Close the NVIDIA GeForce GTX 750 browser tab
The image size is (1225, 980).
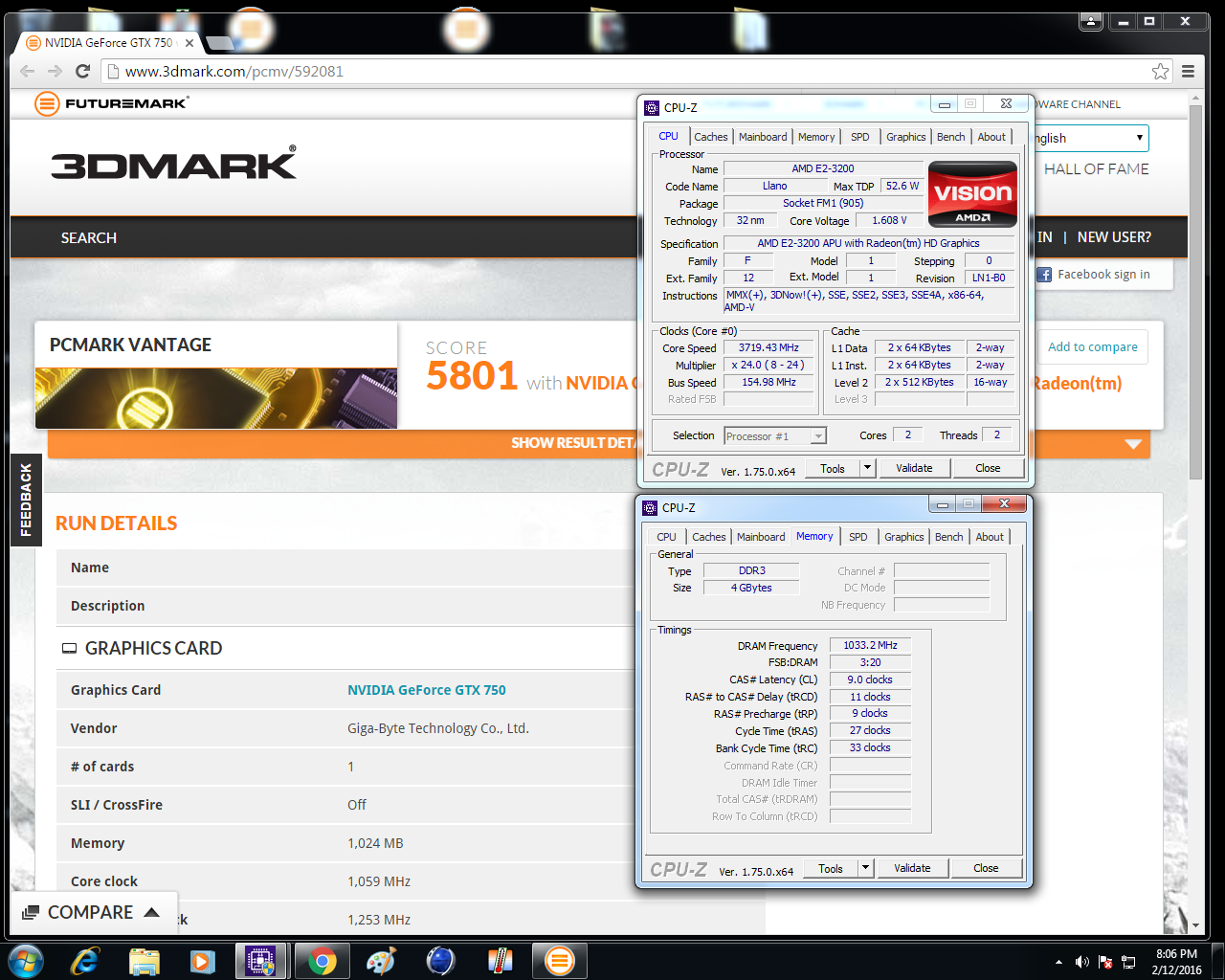[x=189, y=43]
